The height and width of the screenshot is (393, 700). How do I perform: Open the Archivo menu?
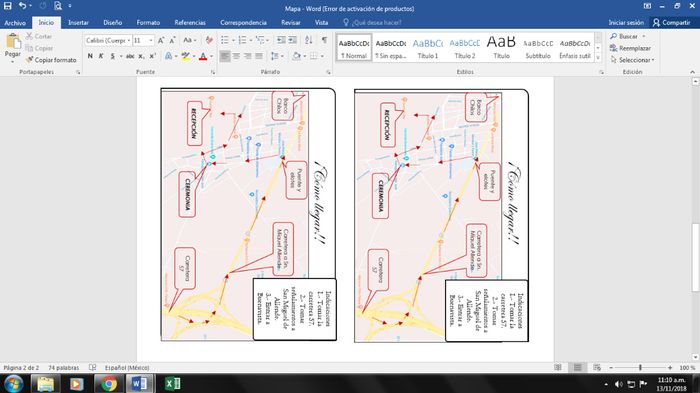click(15, 22)
